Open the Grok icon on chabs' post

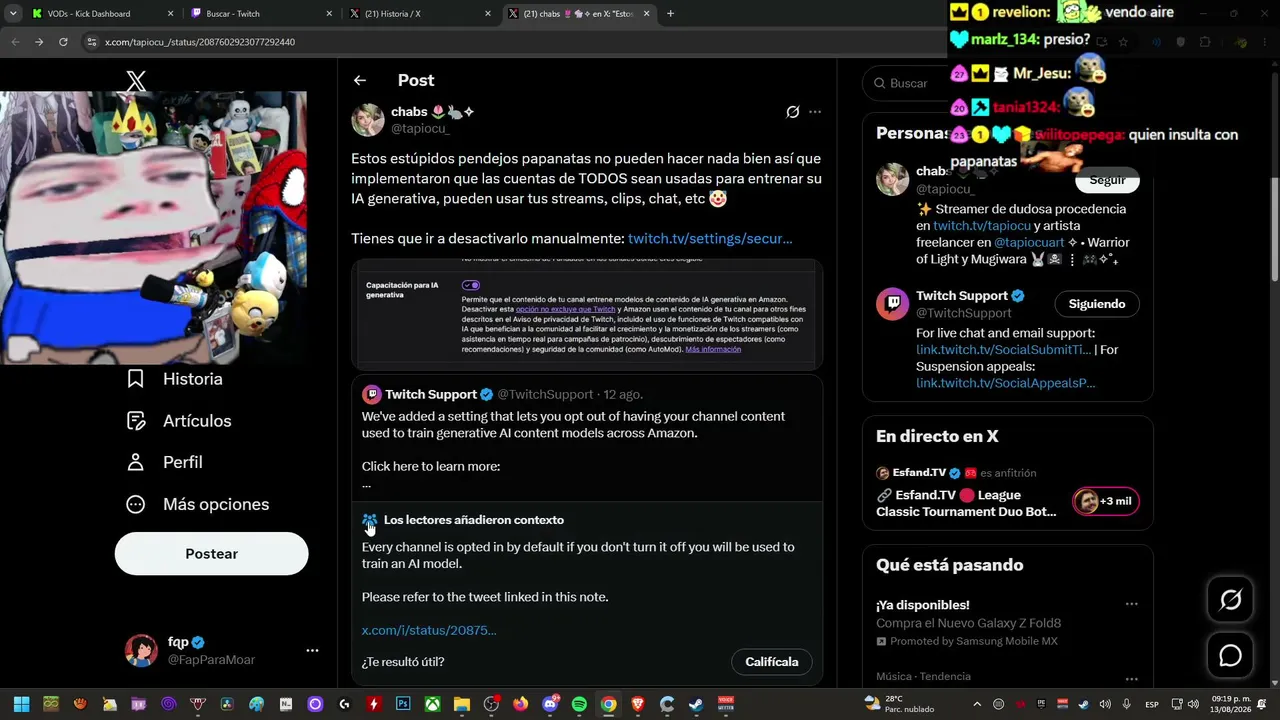pos(793,112)
